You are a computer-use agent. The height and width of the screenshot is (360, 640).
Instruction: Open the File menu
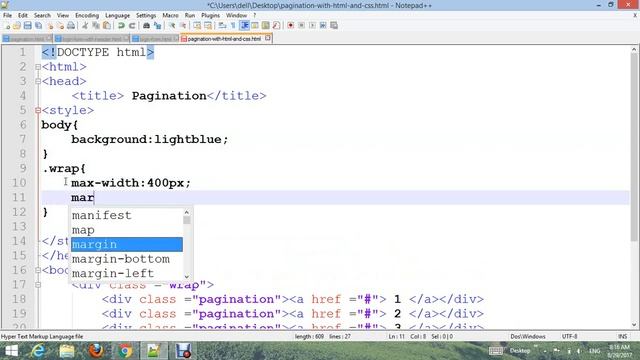7,15
